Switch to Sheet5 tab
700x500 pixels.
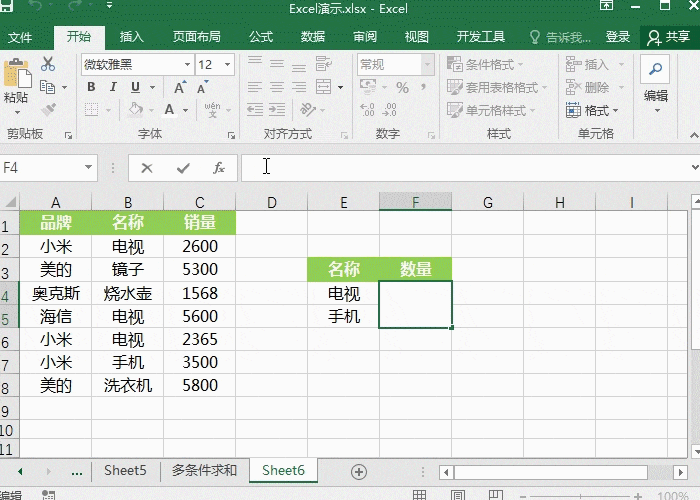click(x=125, y=471)
